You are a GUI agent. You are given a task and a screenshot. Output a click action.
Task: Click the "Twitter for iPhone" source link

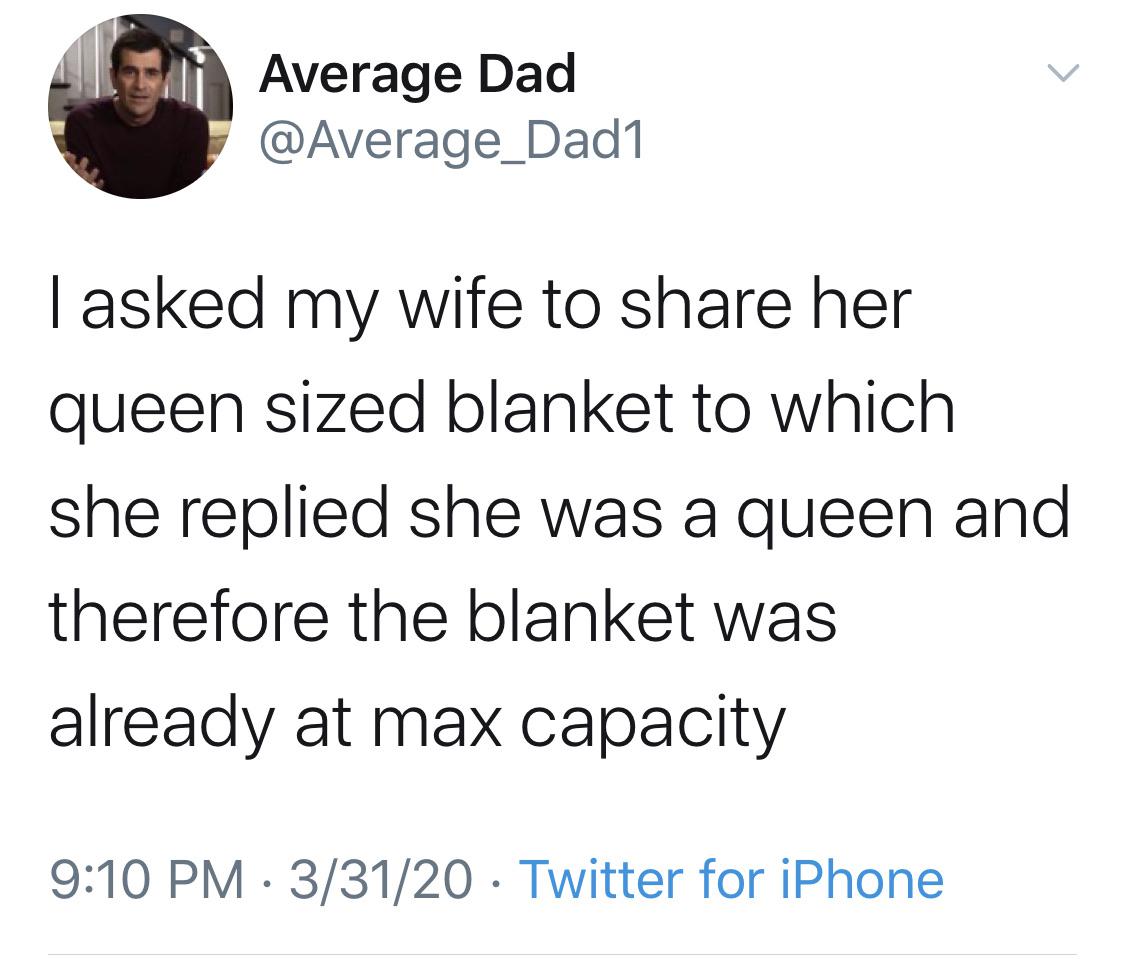point(731,880)
